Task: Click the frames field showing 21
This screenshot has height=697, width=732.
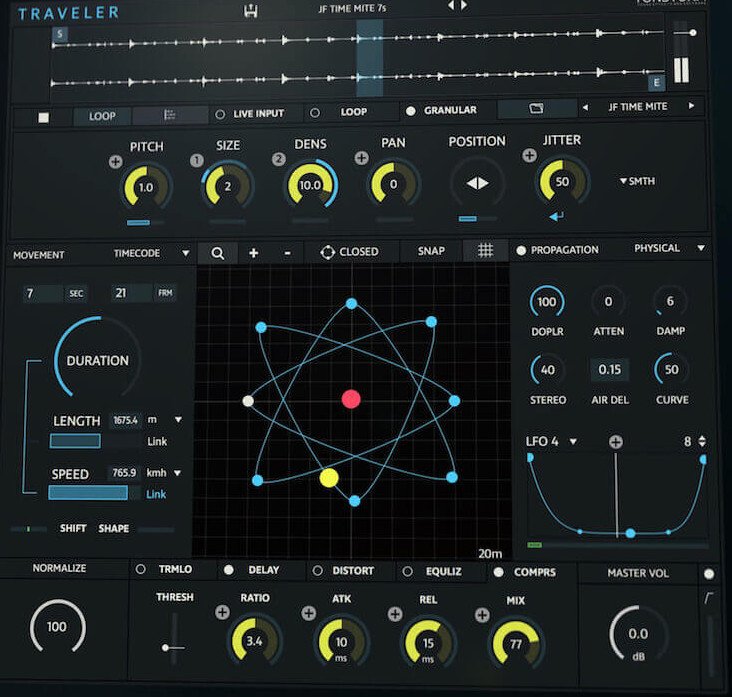Action: (132, 293)
